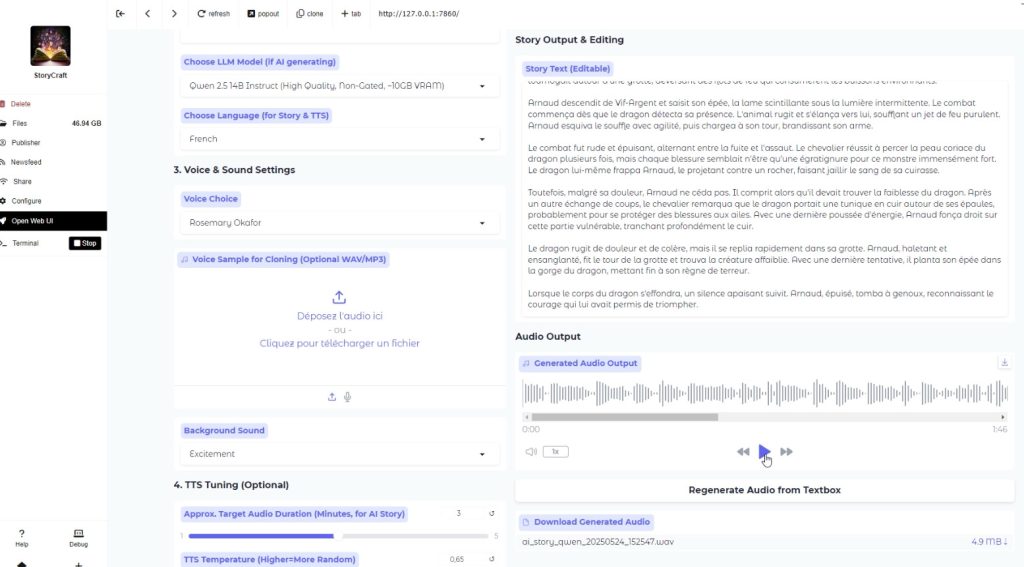Click the microphone record icon
Screen dimensions: 1024x567
pyautogui.click(x=348, y=397)
